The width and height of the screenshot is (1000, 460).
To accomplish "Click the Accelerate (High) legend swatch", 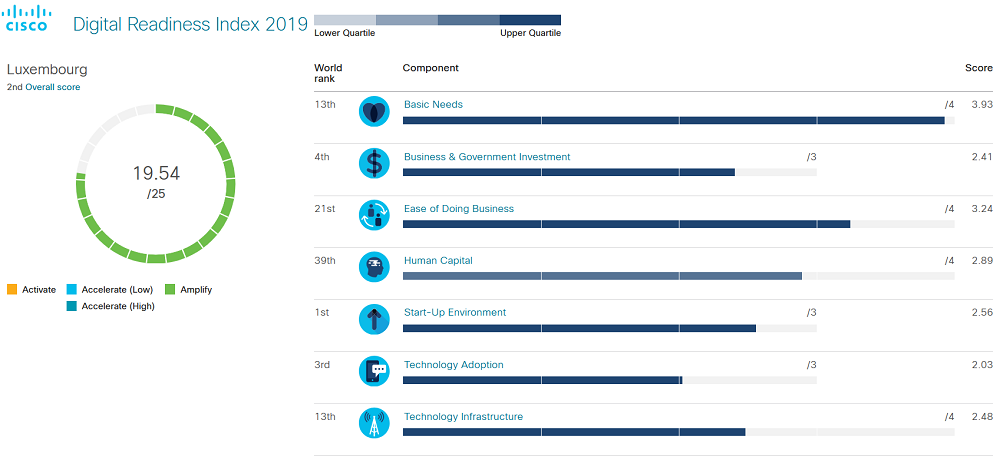I will pos(71,306).
